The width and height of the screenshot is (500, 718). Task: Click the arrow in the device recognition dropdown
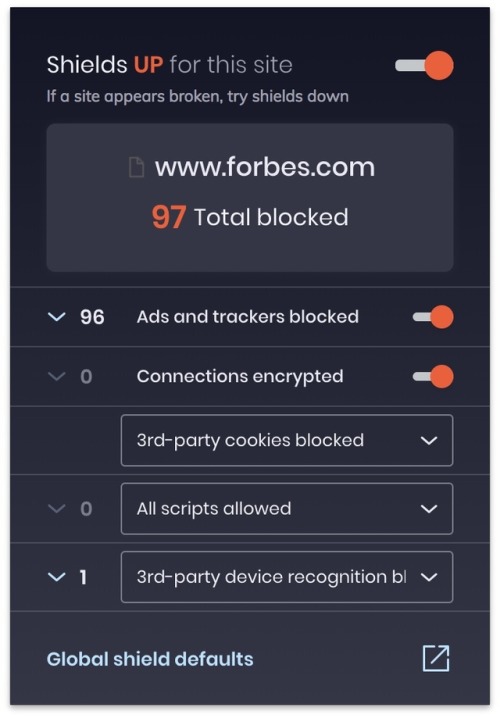(x=429, y=577)
